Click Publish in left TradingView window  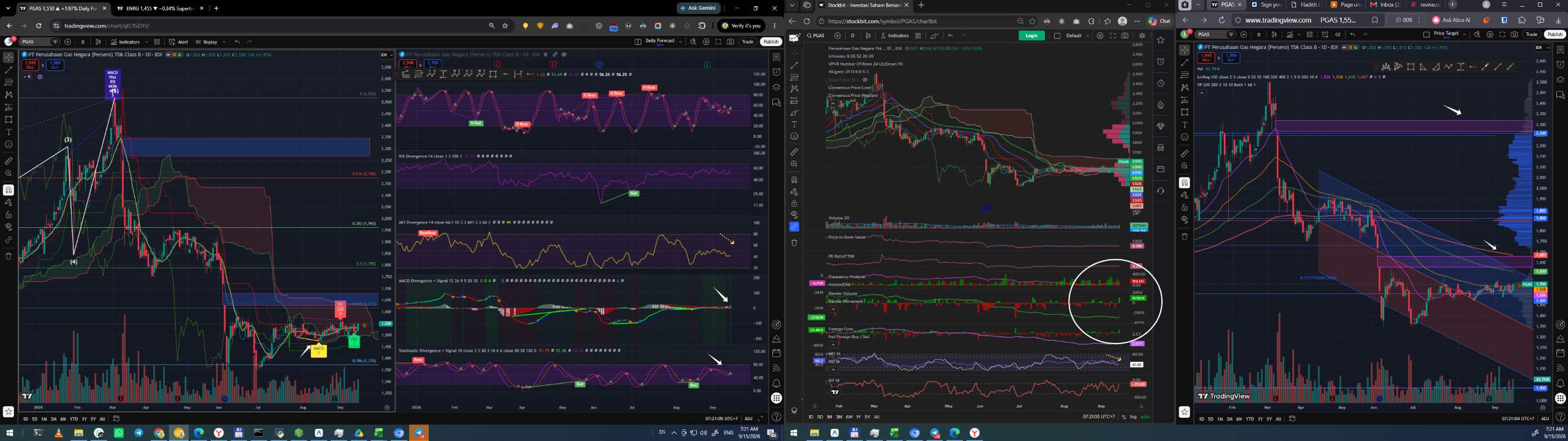point(771,42)
